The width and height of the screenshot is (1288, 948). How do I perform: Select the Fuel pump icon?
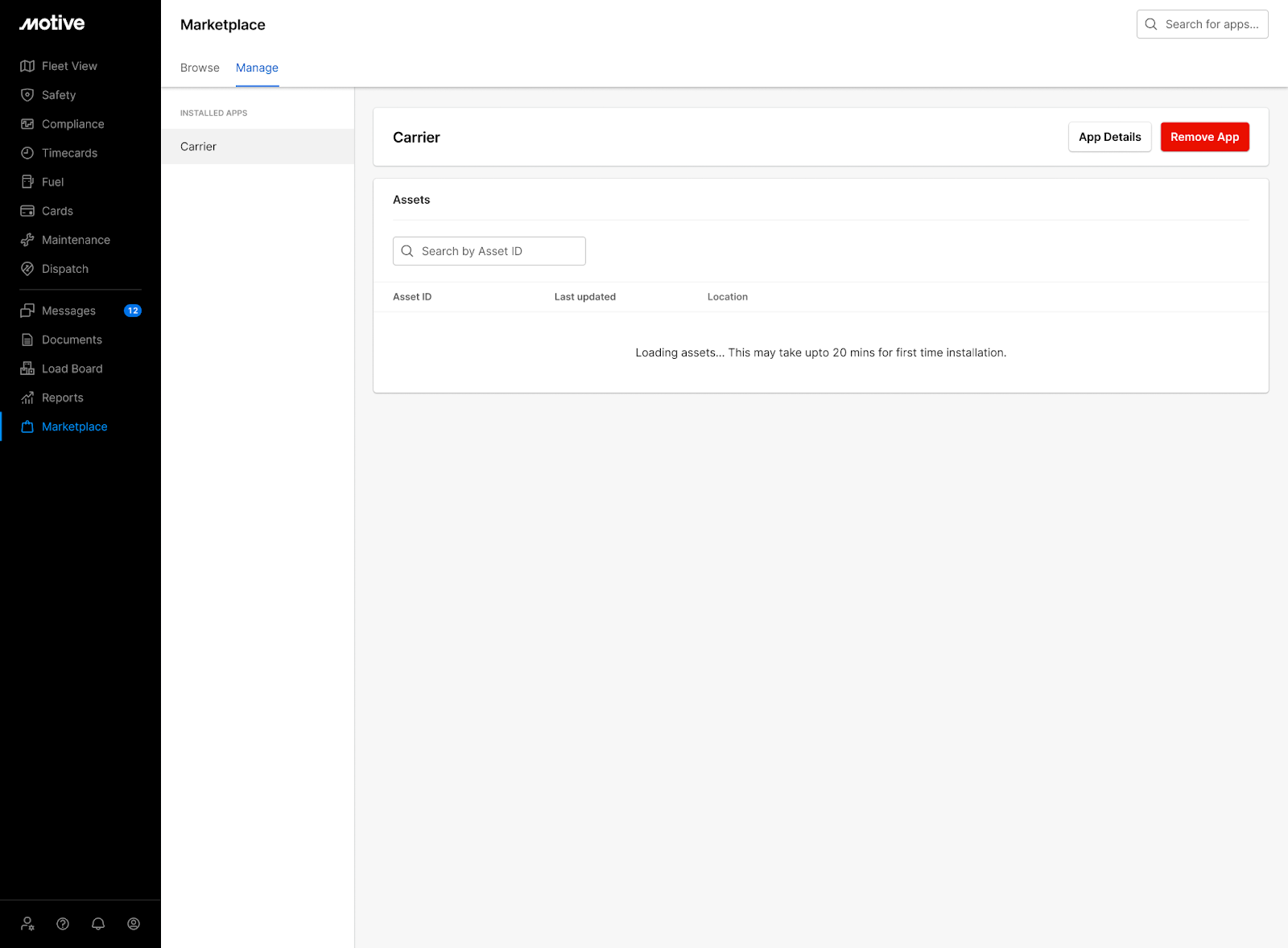(x=27, y=182)
